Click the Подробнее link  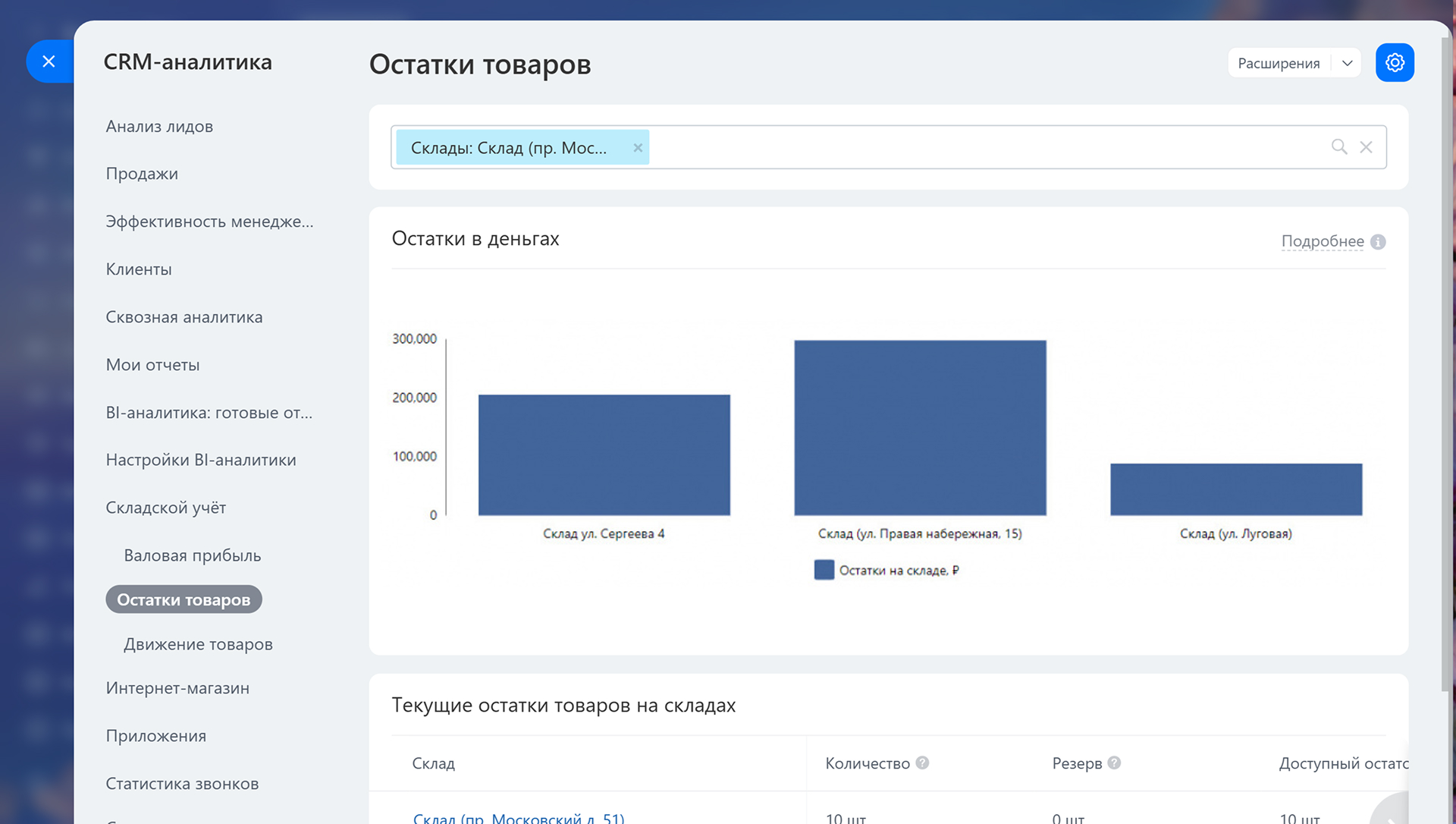pos(1322,241)
